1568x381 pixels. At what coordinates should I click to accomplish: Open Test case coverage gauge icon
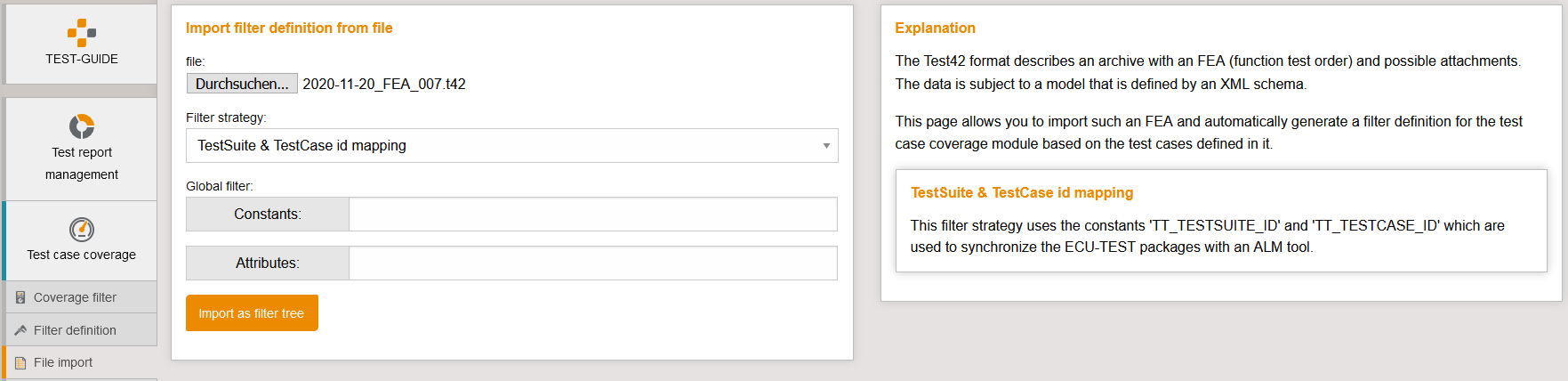tap(82, 230)
